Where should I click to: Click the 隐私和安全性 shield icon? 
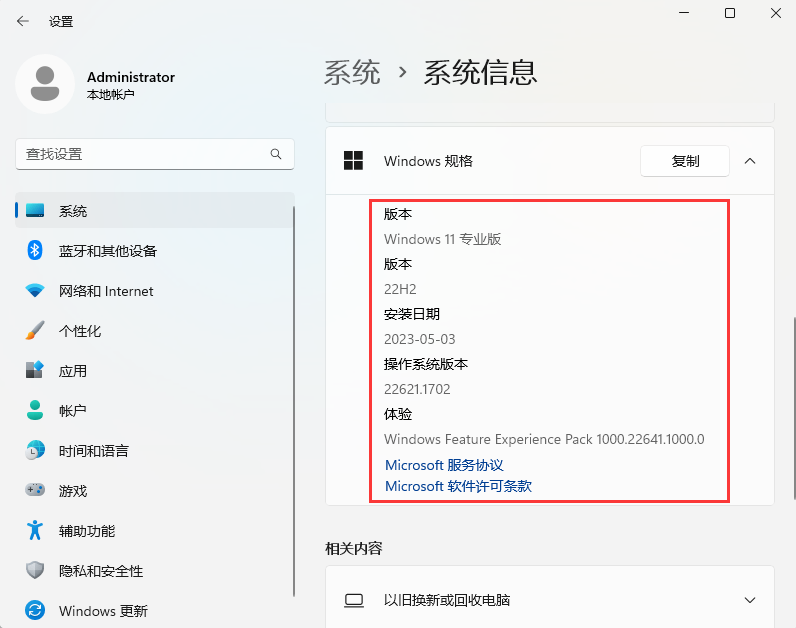coord(35,570)
